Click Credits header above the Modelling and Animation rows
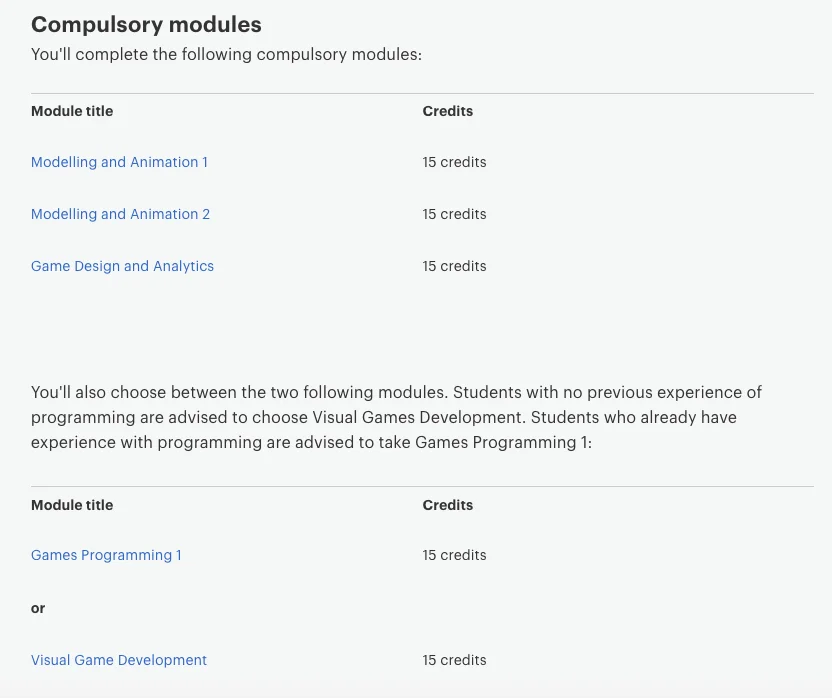 448,111
